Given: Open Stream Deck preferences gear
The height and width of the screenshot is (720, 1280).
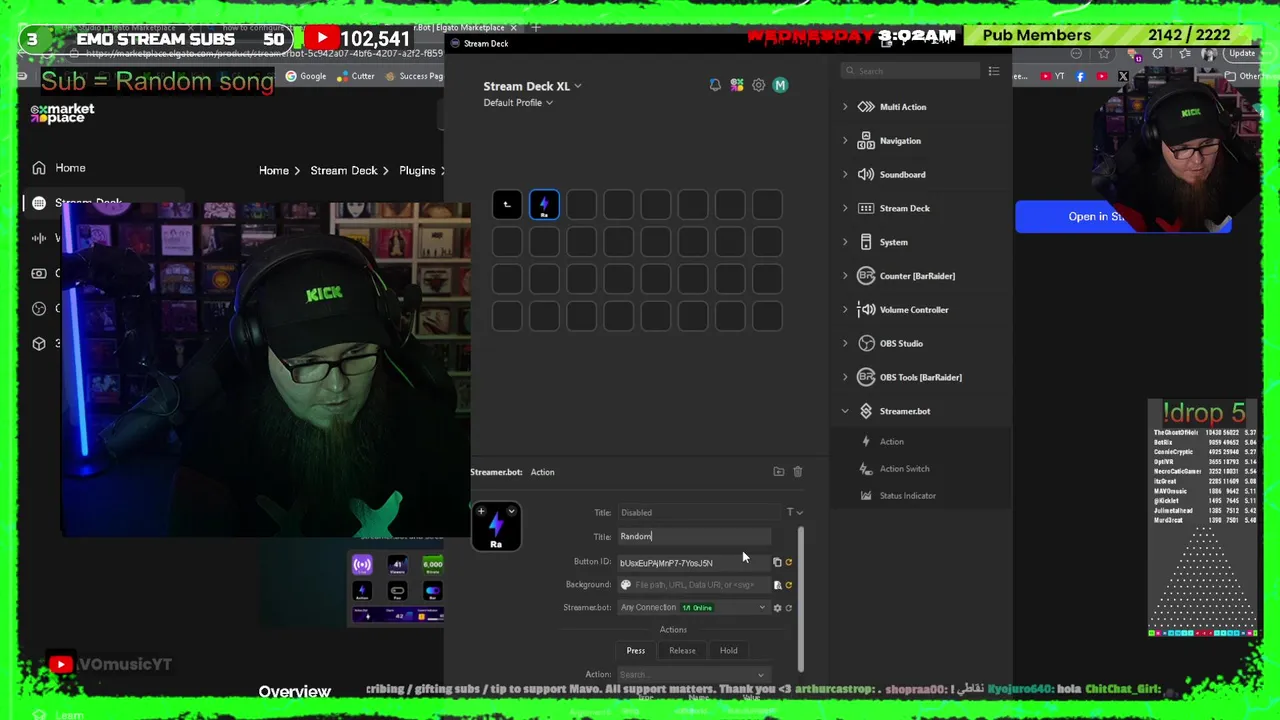Looking at the screenshot, I should (x=758, y=86).
